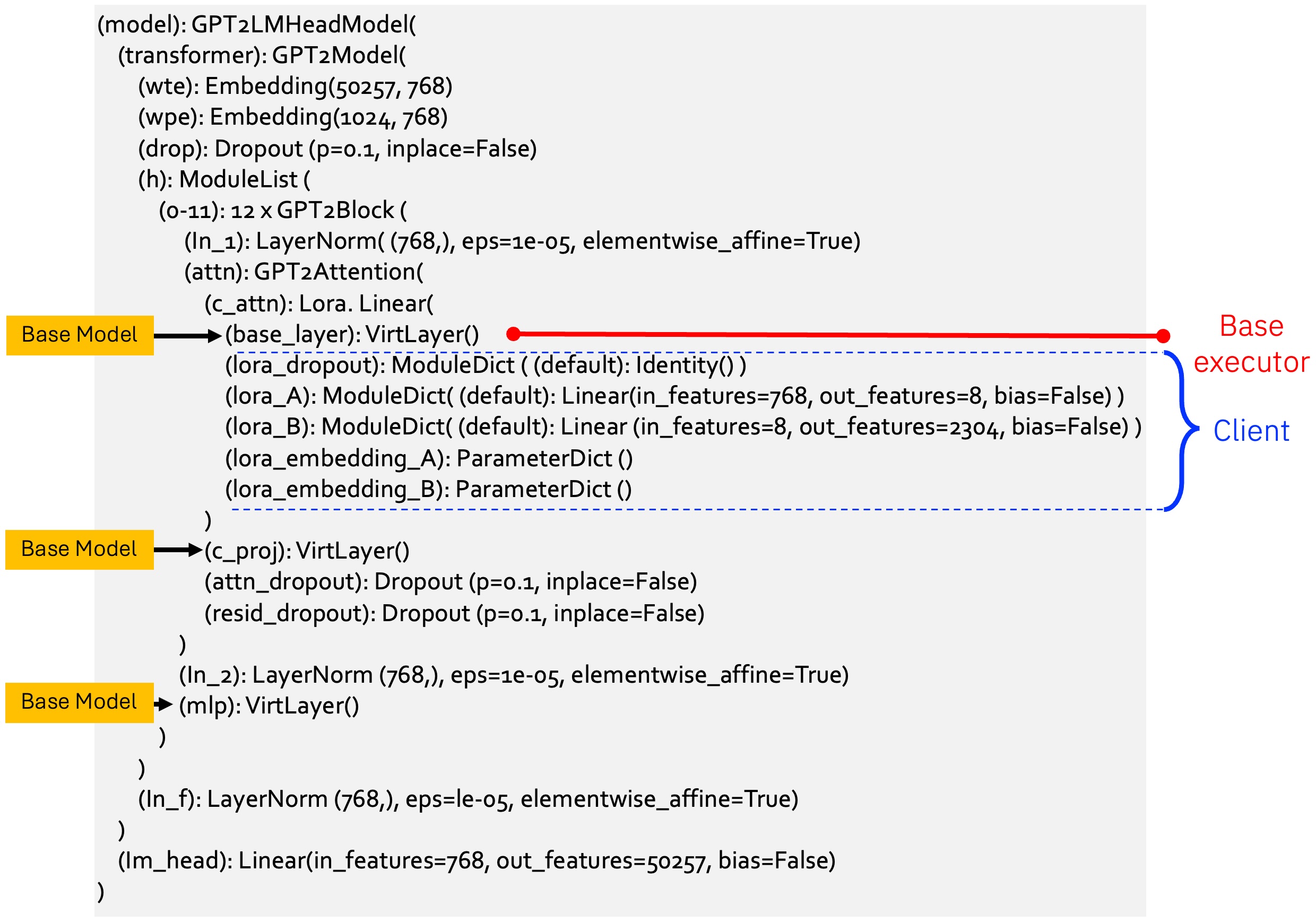Click the red horizontal connector line
The image size is (1316, 923).
point(837,335)
